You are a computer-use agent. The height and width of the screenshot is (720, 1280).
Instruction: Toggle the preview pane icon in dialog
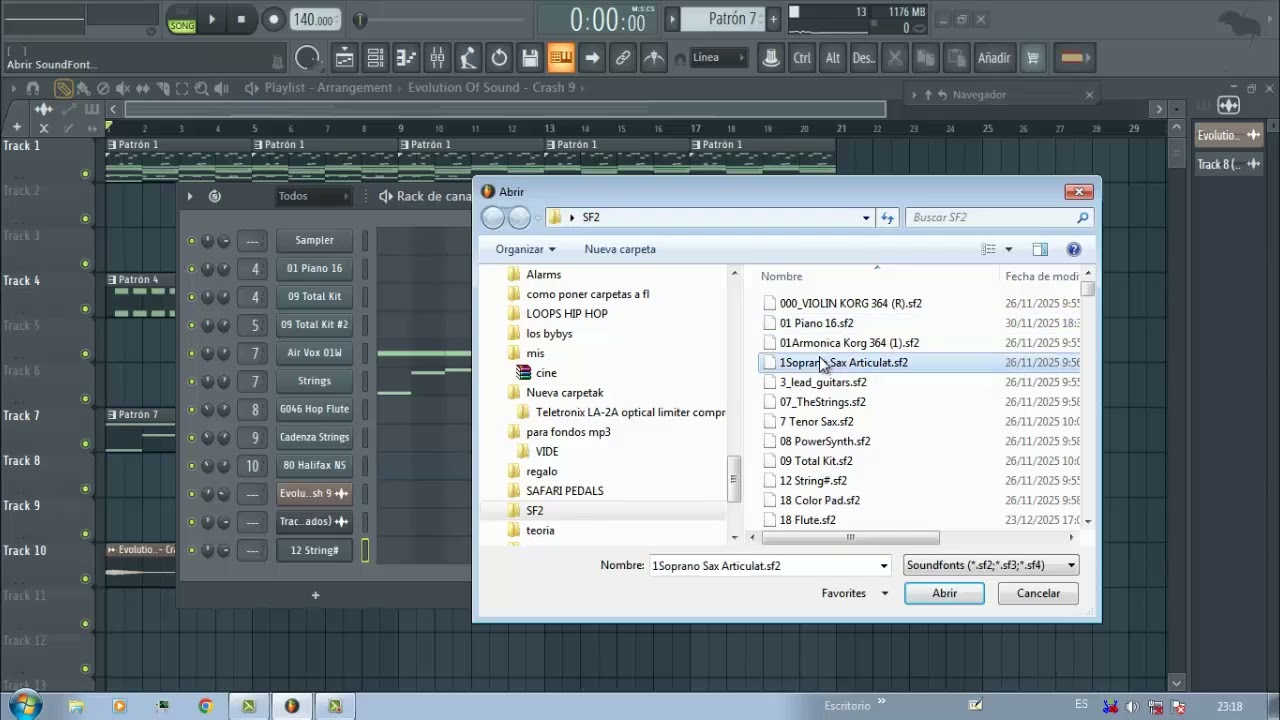click(x=1040, y=249)
